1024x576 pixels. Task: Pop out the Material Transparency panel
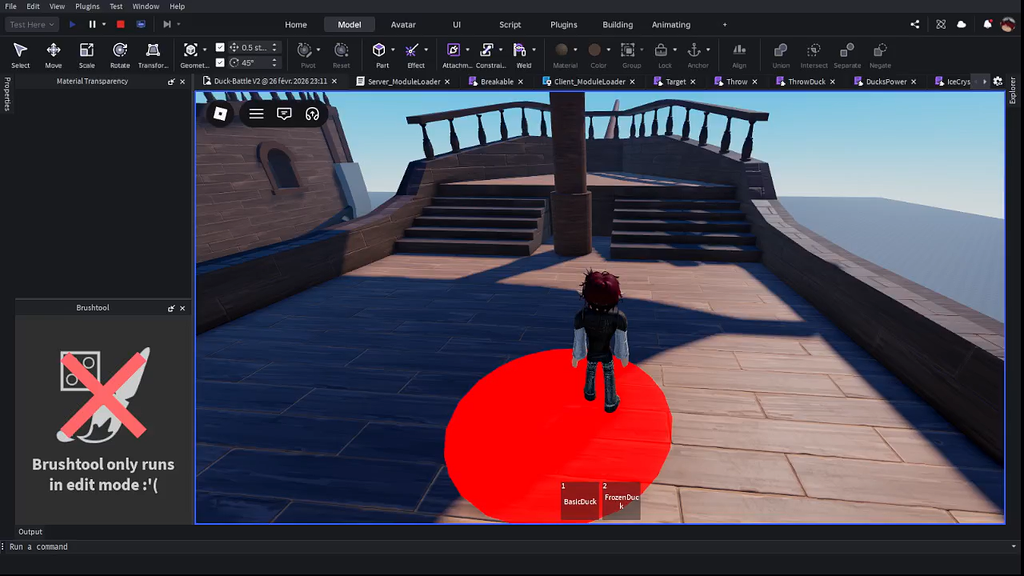(171, 82)
